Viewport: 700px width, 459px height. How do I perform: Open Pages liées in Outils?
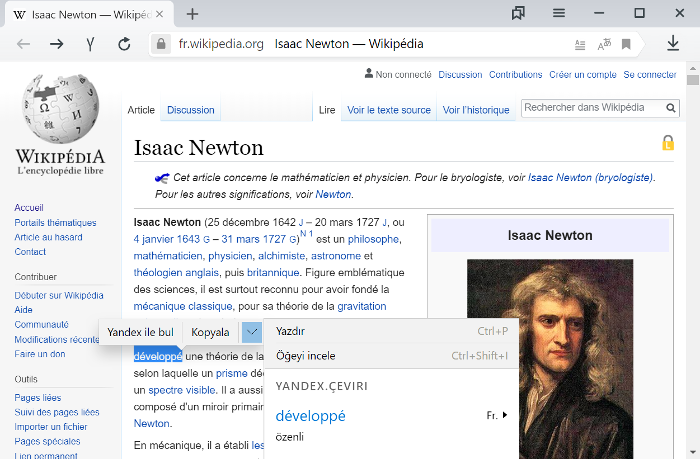click(38, 397)
